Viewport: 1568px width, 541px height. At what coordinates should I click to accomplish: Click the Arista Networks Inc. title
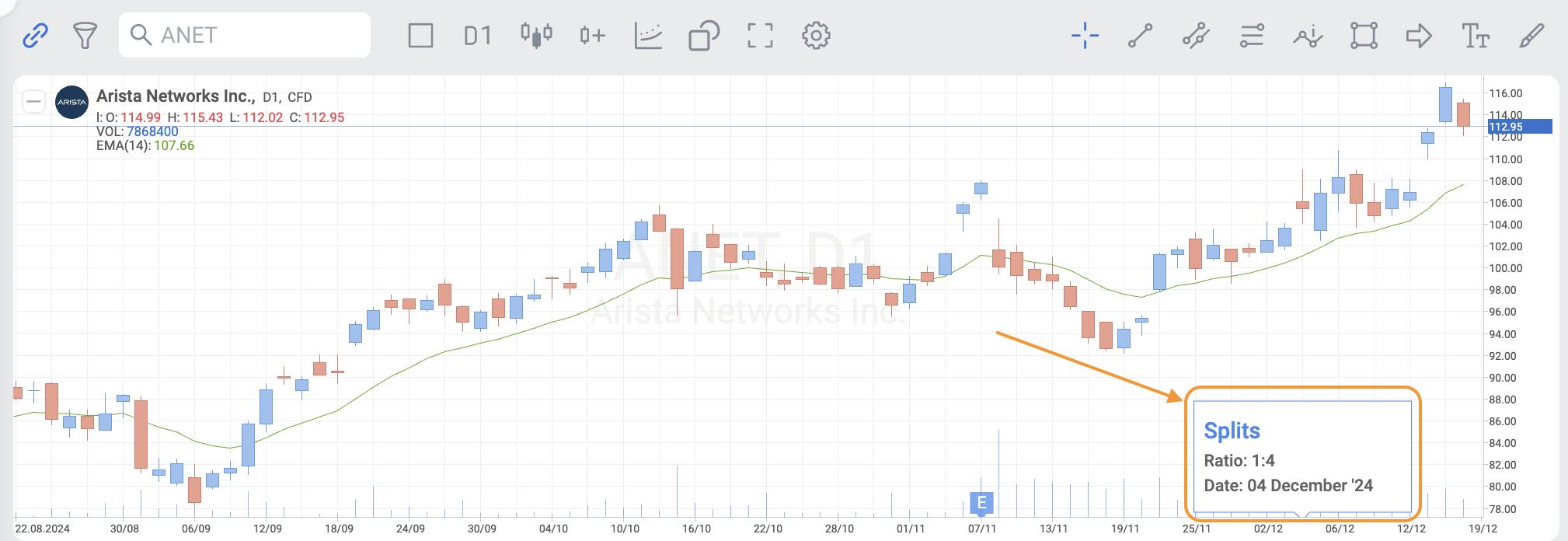point(176,96)
